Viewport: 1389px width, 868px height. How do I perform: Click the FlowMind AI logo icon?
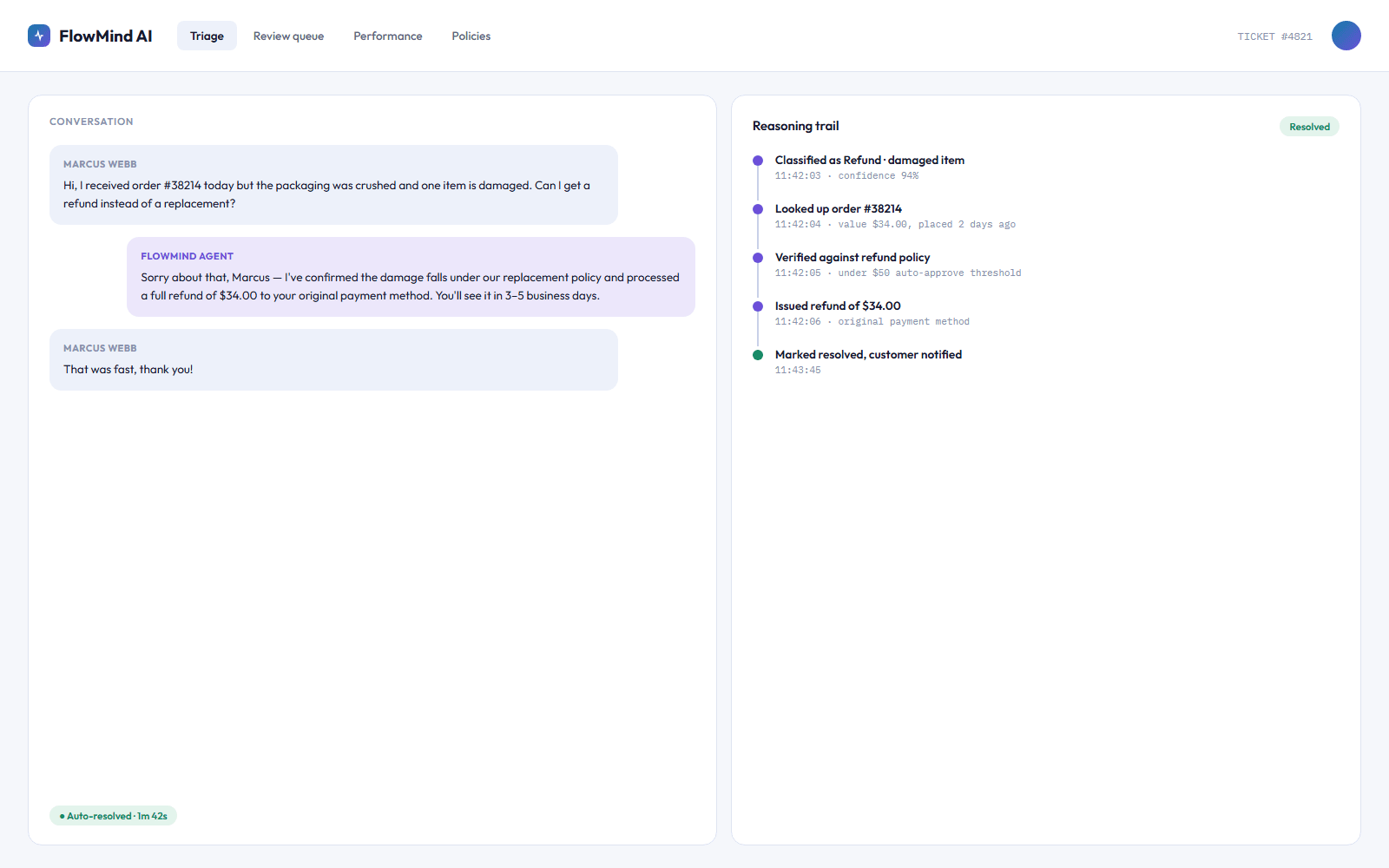[39, 36]
